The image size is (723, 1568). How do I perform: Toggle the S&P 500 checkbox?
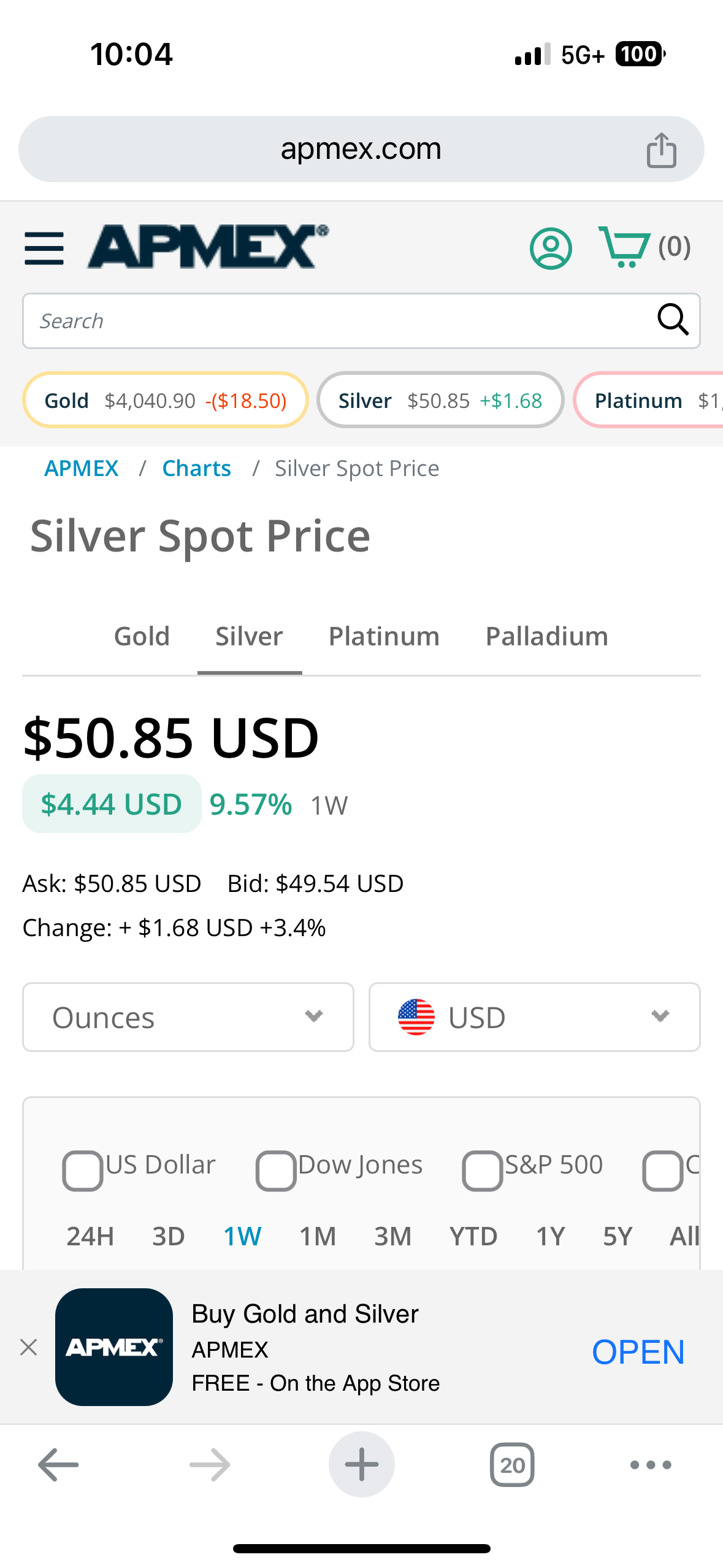[x=483, y=1170]
